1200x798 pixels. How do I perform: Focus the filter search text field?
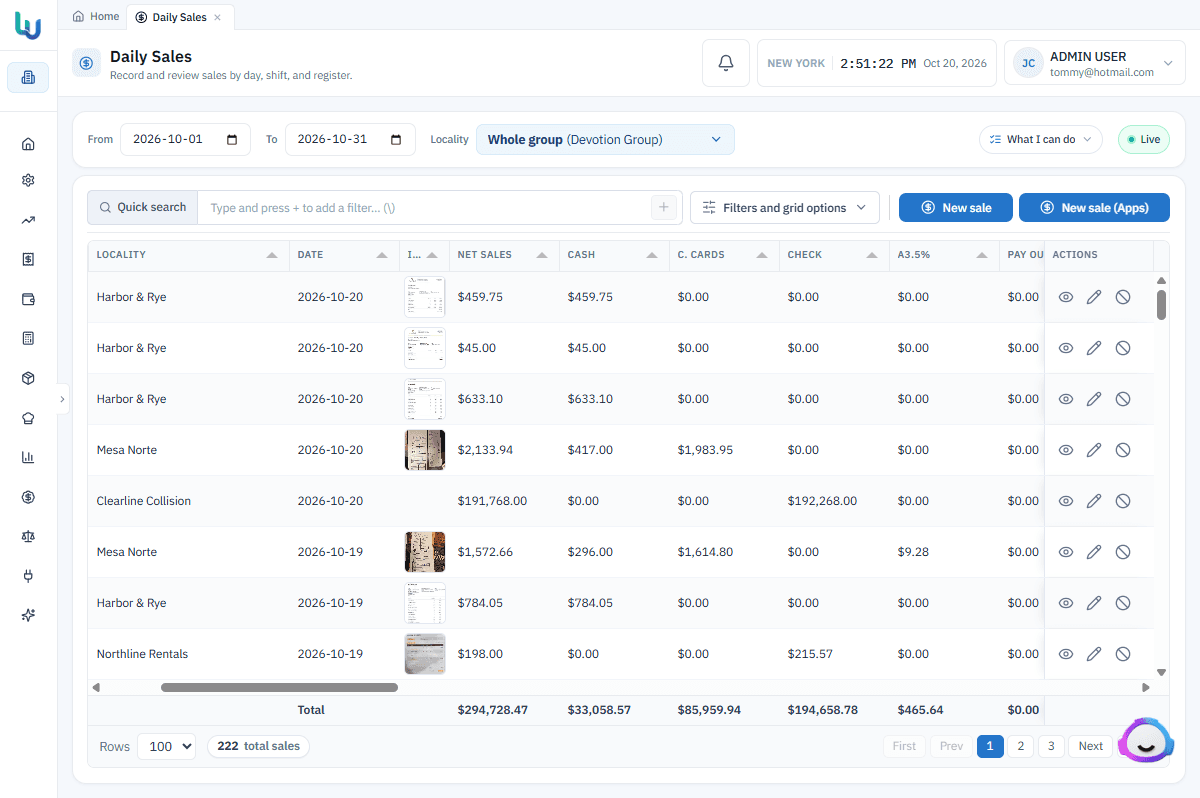424,207
